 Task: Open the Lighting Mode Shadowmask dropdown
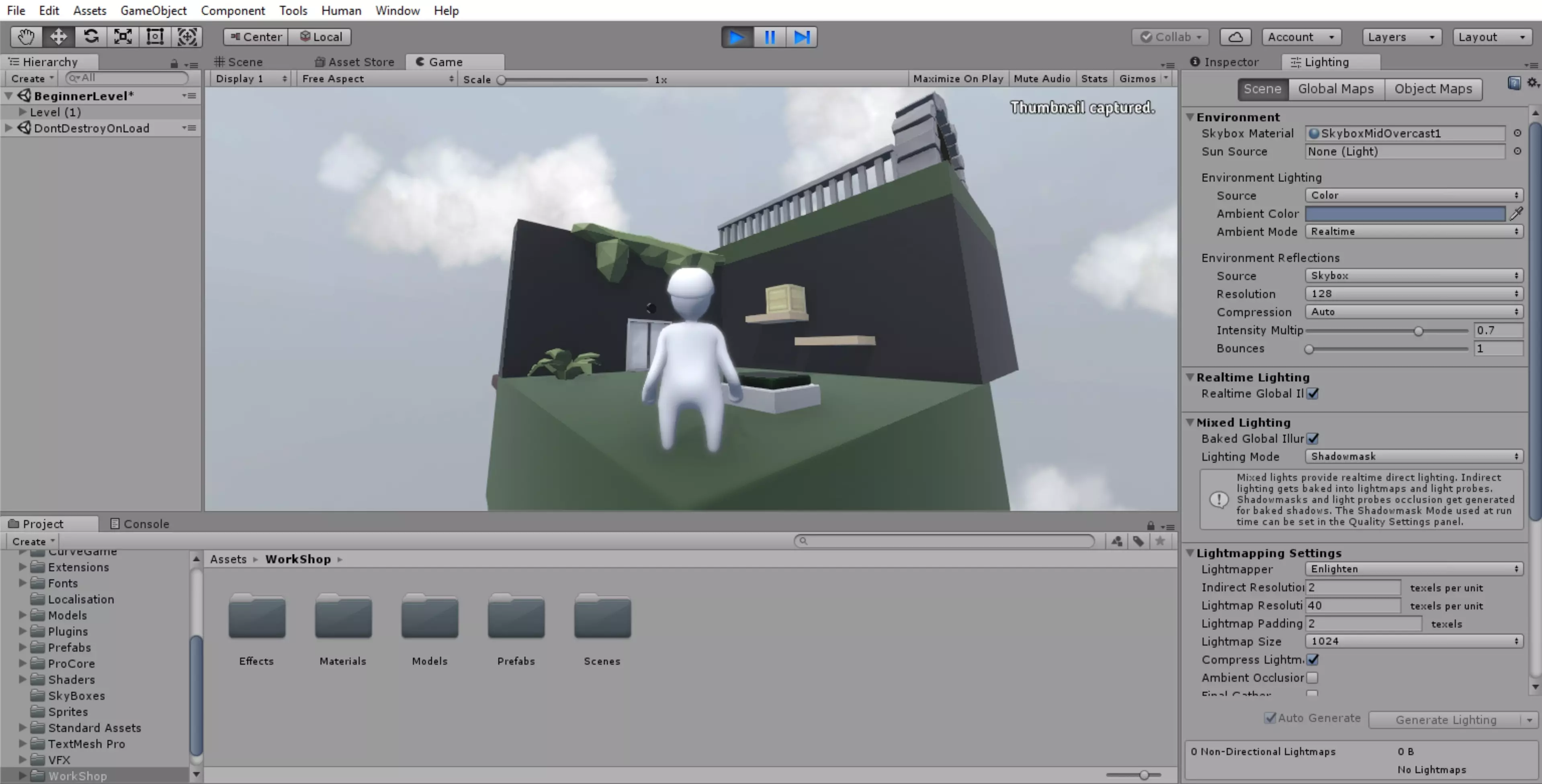pyautogui.click(x=1413, y=457)
